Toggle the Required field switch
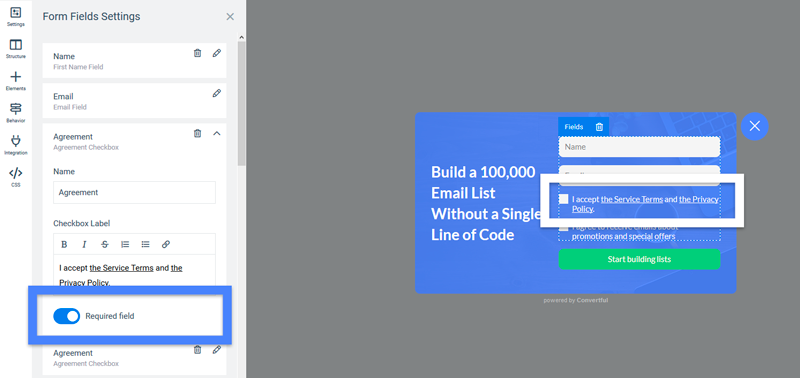The height and width of the screenshot is (378, 800). [x=66, y=316]
